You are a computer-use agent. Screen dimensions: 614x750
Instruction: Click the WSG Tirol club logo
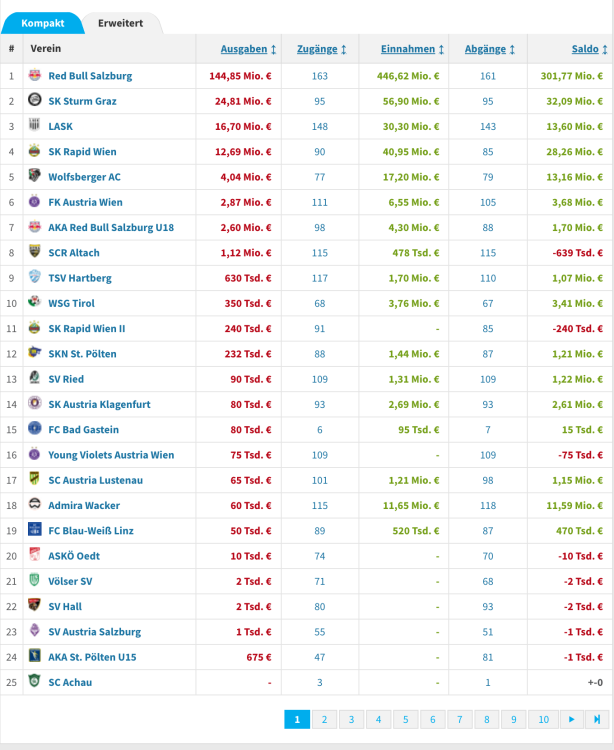[34, 303]
